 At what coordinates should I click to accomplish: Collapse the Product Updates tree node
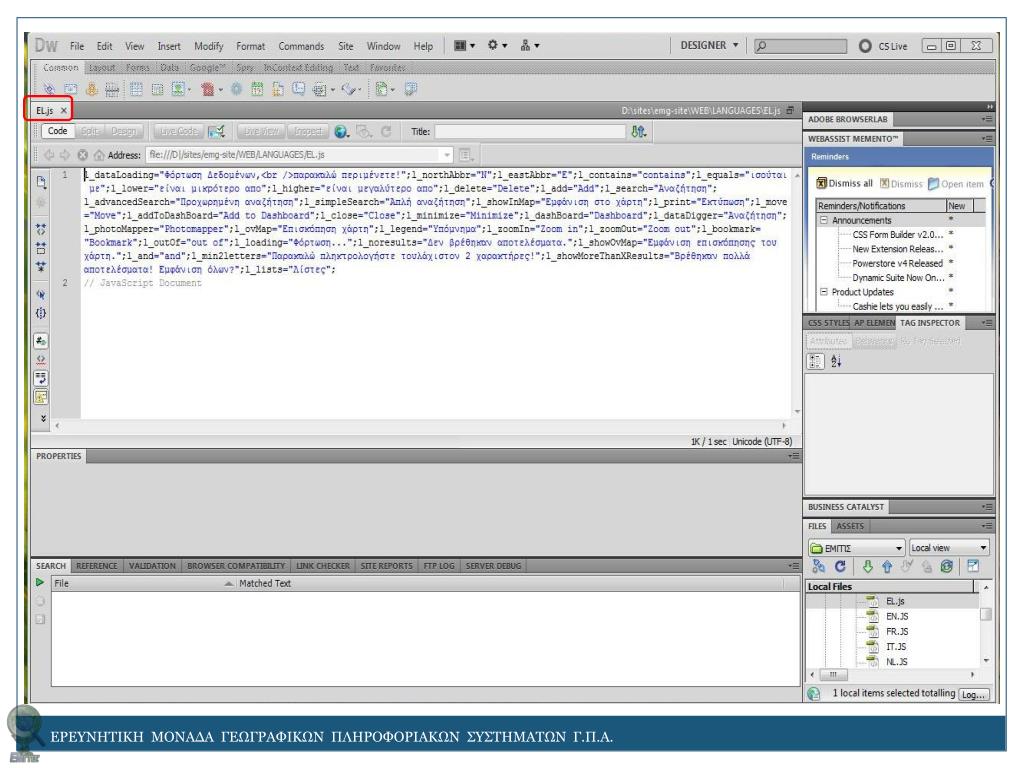click(824, 292)
